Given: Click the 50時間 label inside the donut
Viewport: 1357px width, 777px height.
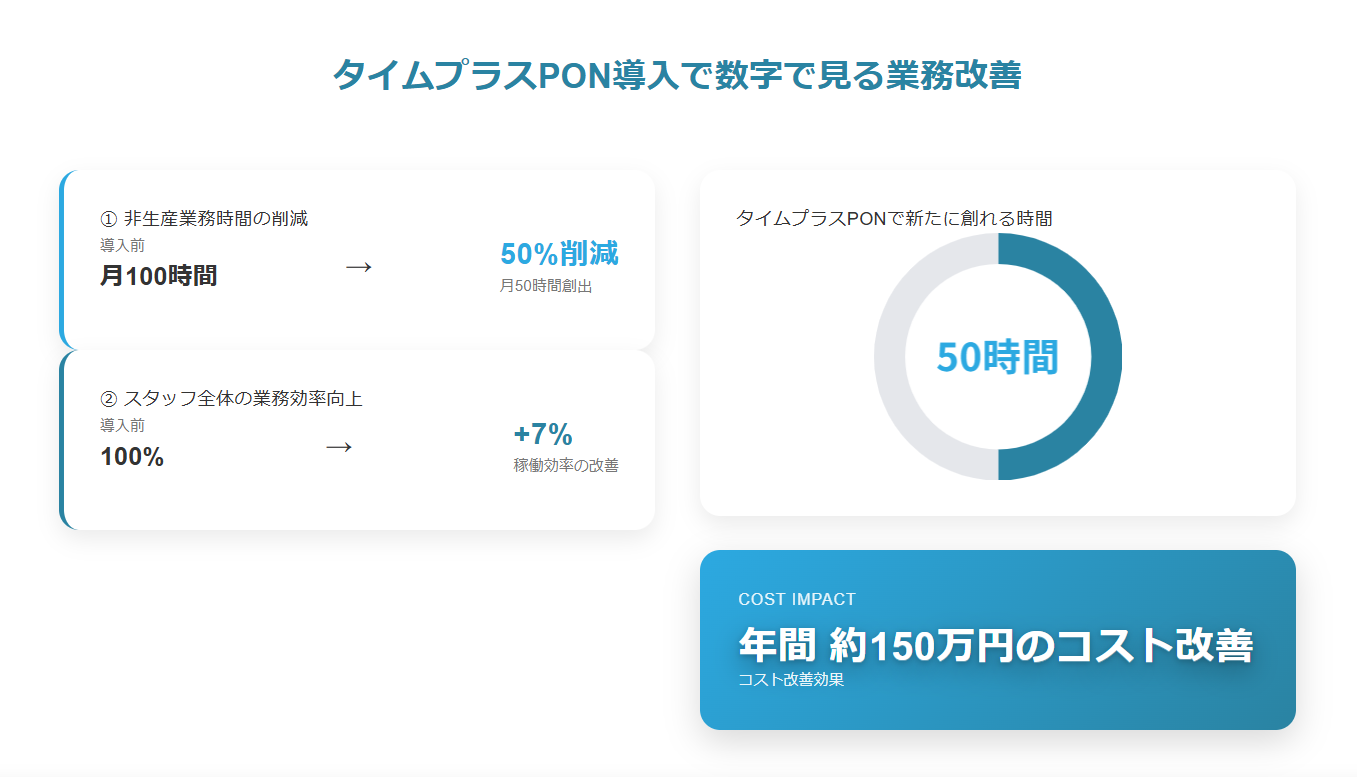Looking at the screenshot, I should (x=997, y=357).
